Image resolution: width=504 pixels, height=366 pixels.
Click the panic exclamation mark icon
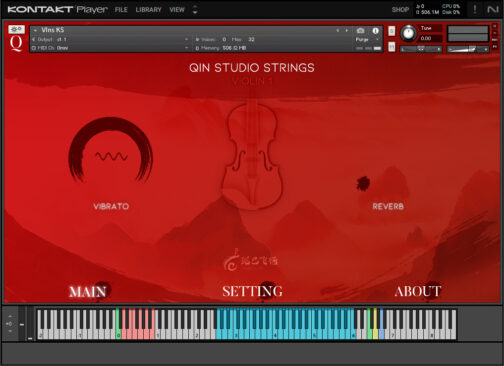point(475,9)
